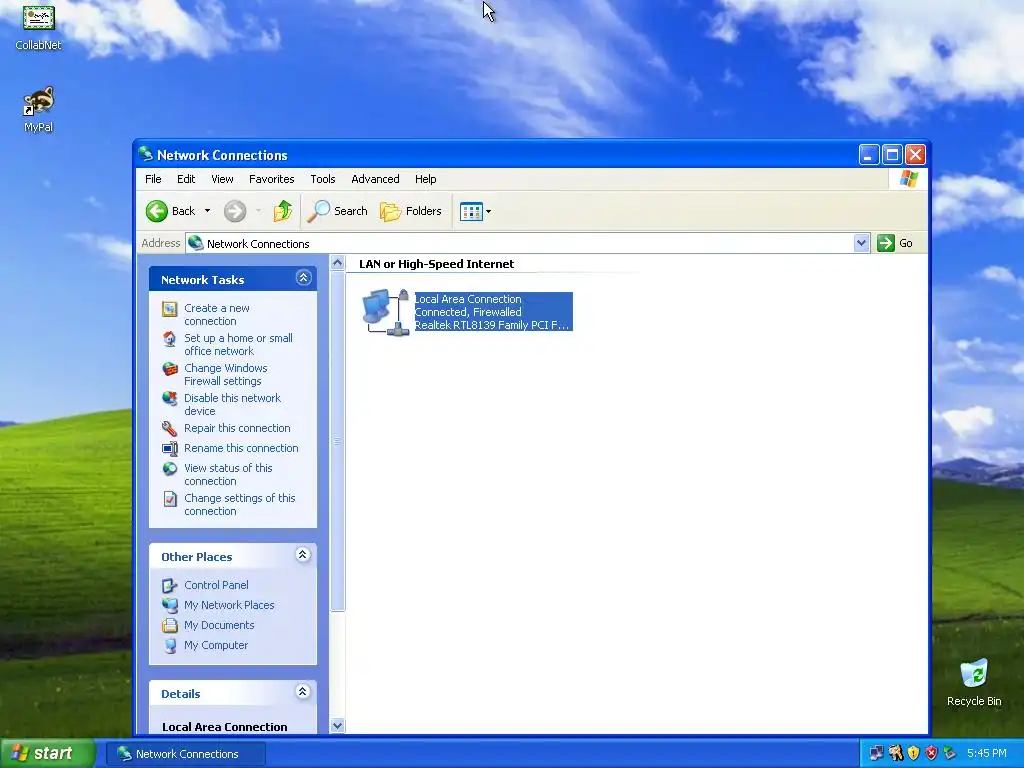Click the grayed Forward arrow button
The height and width of the screenshot is (768, 1024).
pyautogui.click(x=235, y=211)
